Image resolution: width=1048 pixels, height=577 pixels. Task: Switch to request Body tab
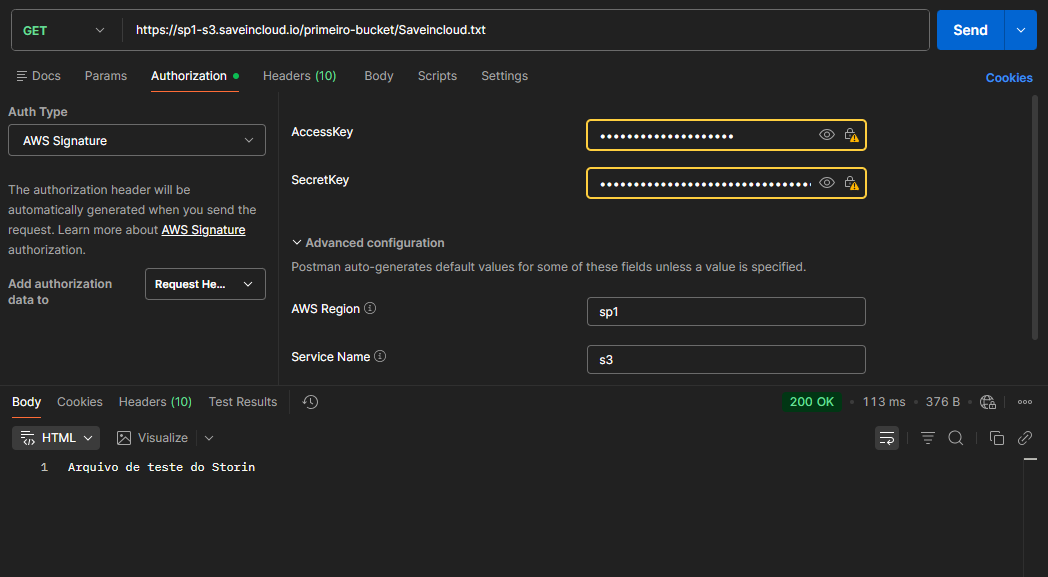[x=378, y=76]
